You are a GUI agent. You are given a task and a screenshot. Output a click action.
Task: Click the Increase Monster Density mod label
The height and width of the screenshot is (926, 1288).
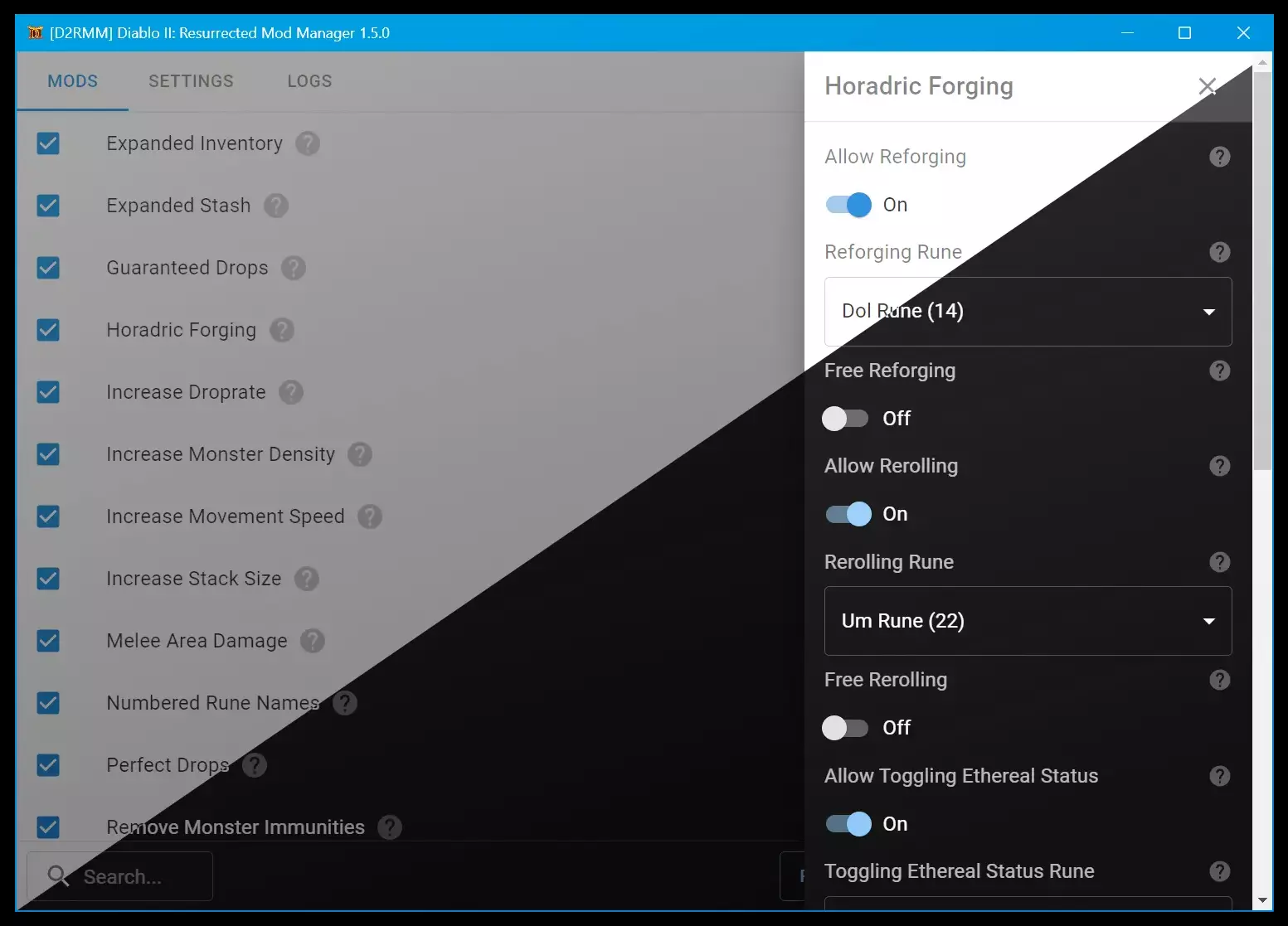[221, 454]
